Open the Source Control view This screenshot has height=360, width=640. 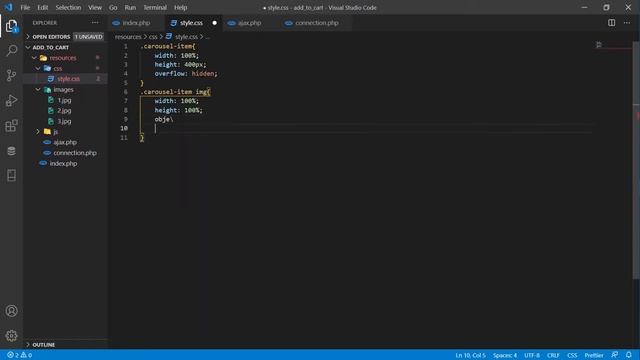tap(11, 76)
